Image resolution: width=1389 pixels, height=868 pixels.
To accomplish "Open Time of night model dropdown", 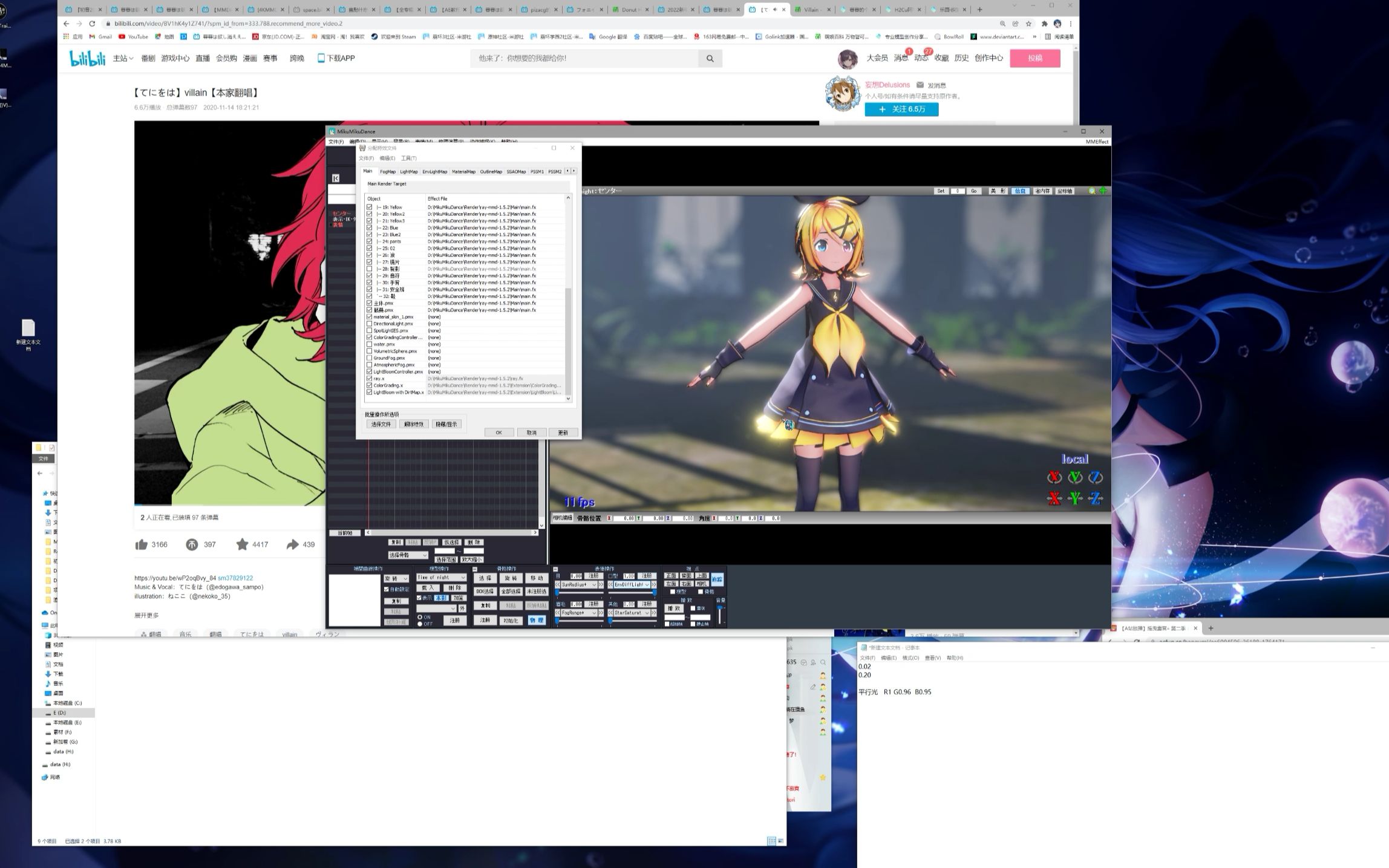I will 442,578.
